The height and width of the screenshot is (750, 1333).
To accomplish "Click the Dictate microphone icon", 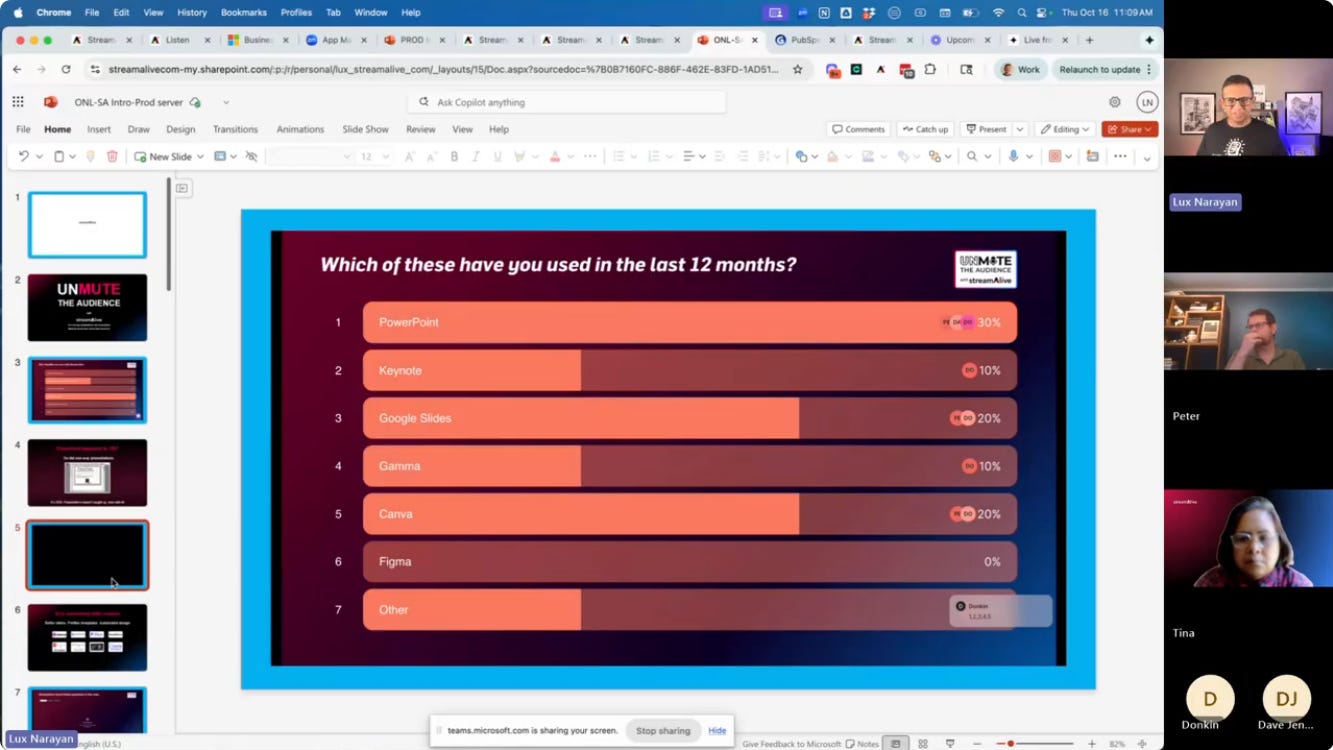I will [x=1013, y=156].
